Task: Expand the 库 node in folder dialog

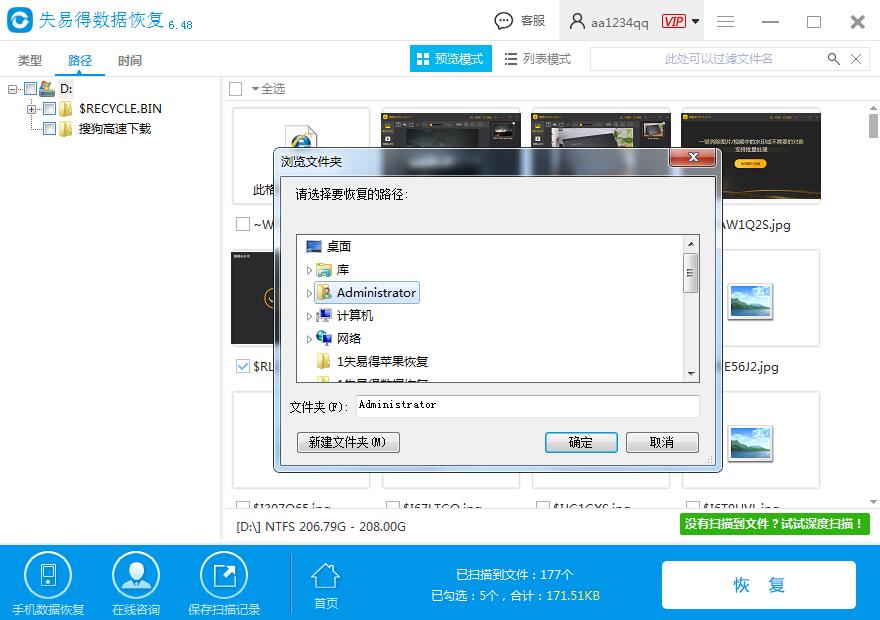Action: pyautogui.click(x=309, y=270)
